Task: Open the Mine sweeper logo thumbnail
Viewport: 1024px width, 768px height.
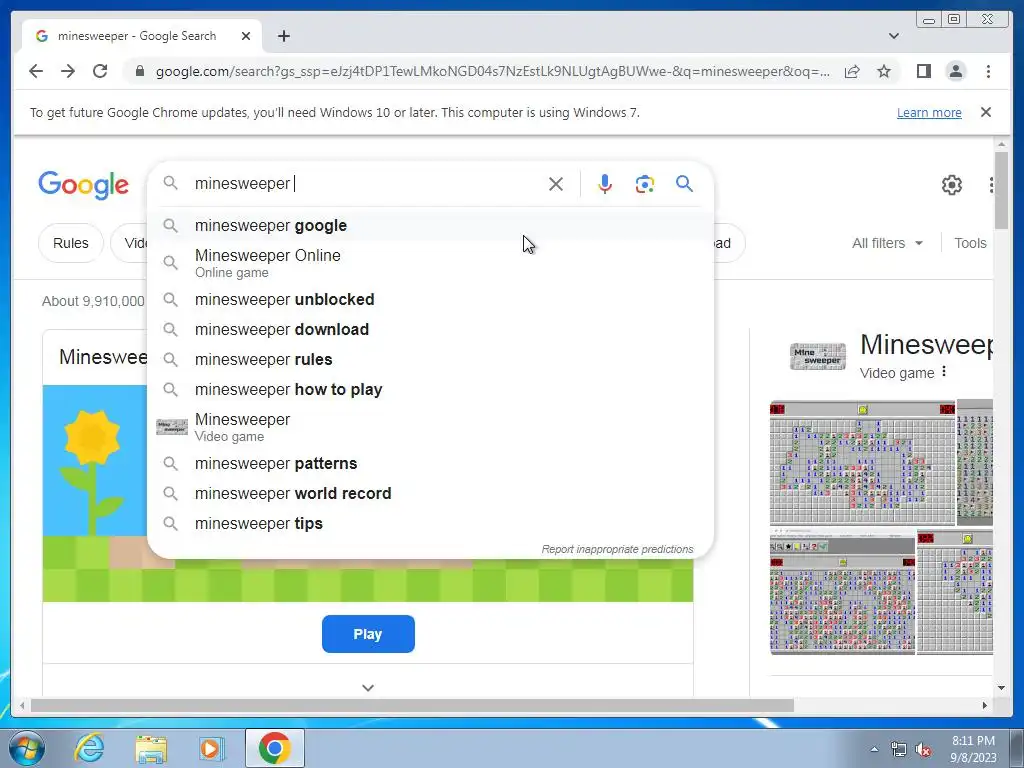Action: (818, 357)
